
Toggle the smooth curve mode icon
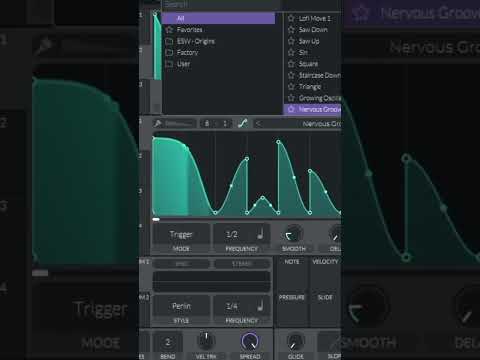click(x=243, y=123)
